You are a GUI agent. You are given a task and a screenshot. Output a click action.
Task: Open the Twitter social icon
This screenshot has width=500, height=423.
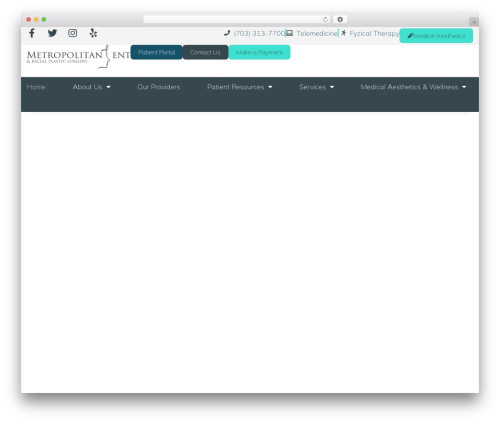coord(52,33)
